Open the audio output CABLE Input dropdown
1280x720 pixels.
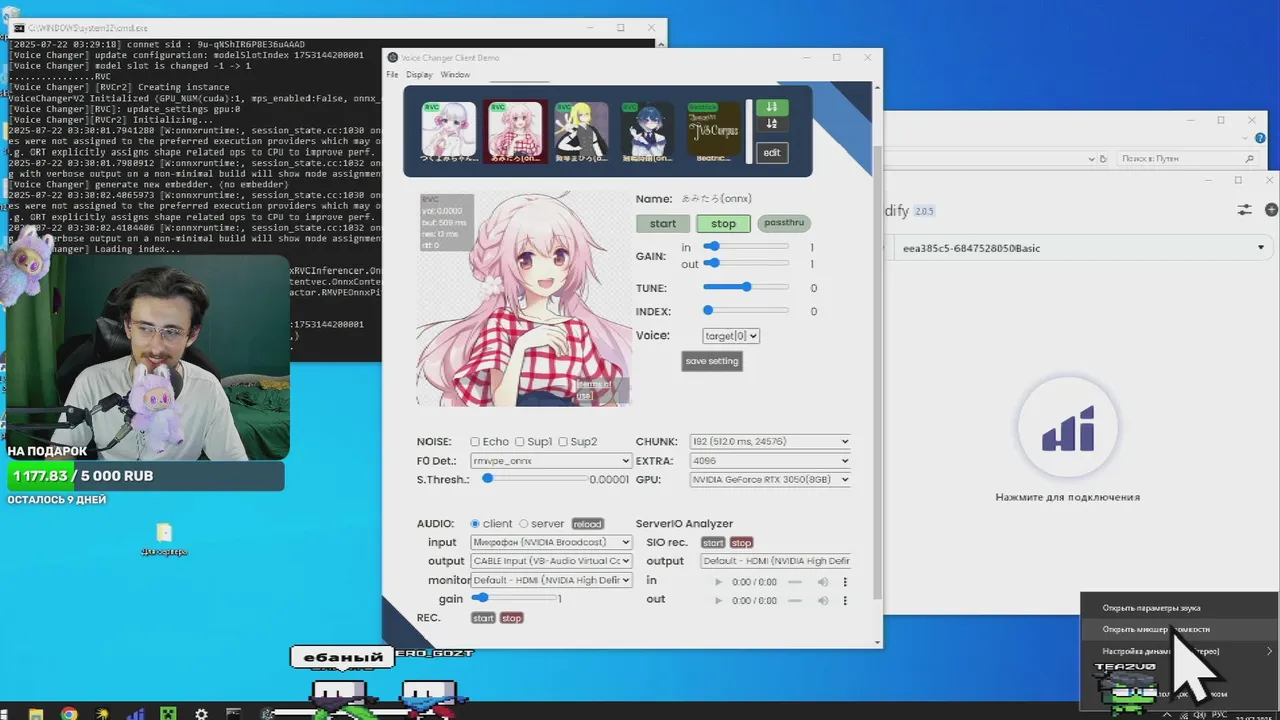pos(551,561)
